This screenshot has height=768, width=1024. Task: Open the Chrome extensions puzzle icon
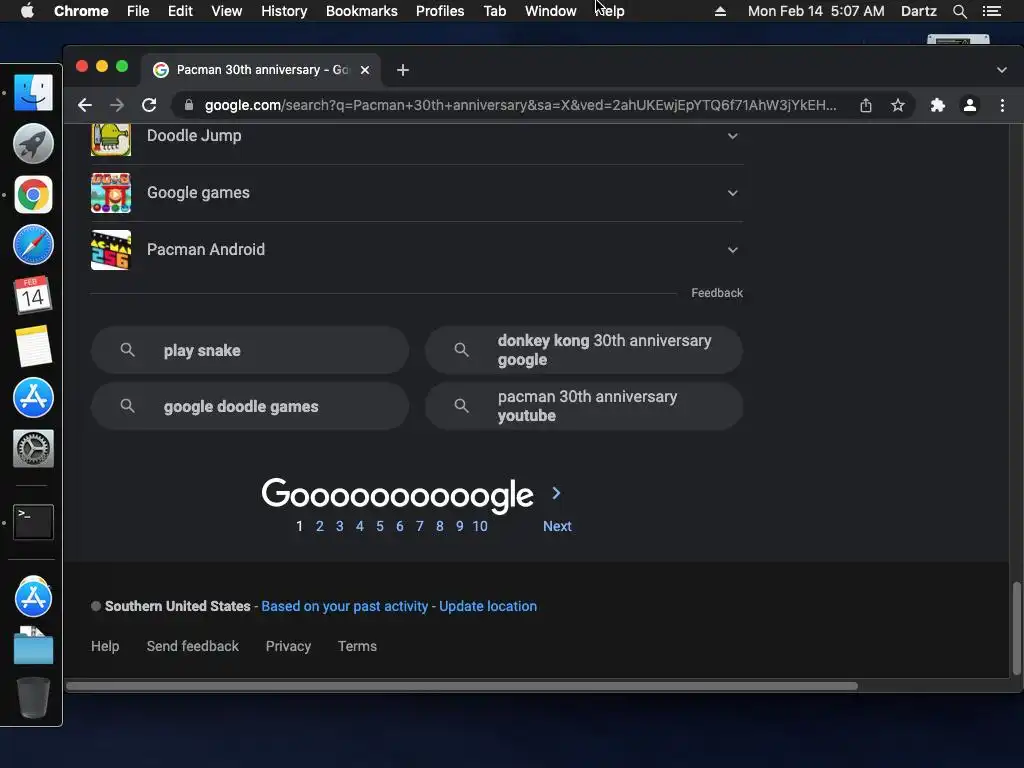(938, 105)
